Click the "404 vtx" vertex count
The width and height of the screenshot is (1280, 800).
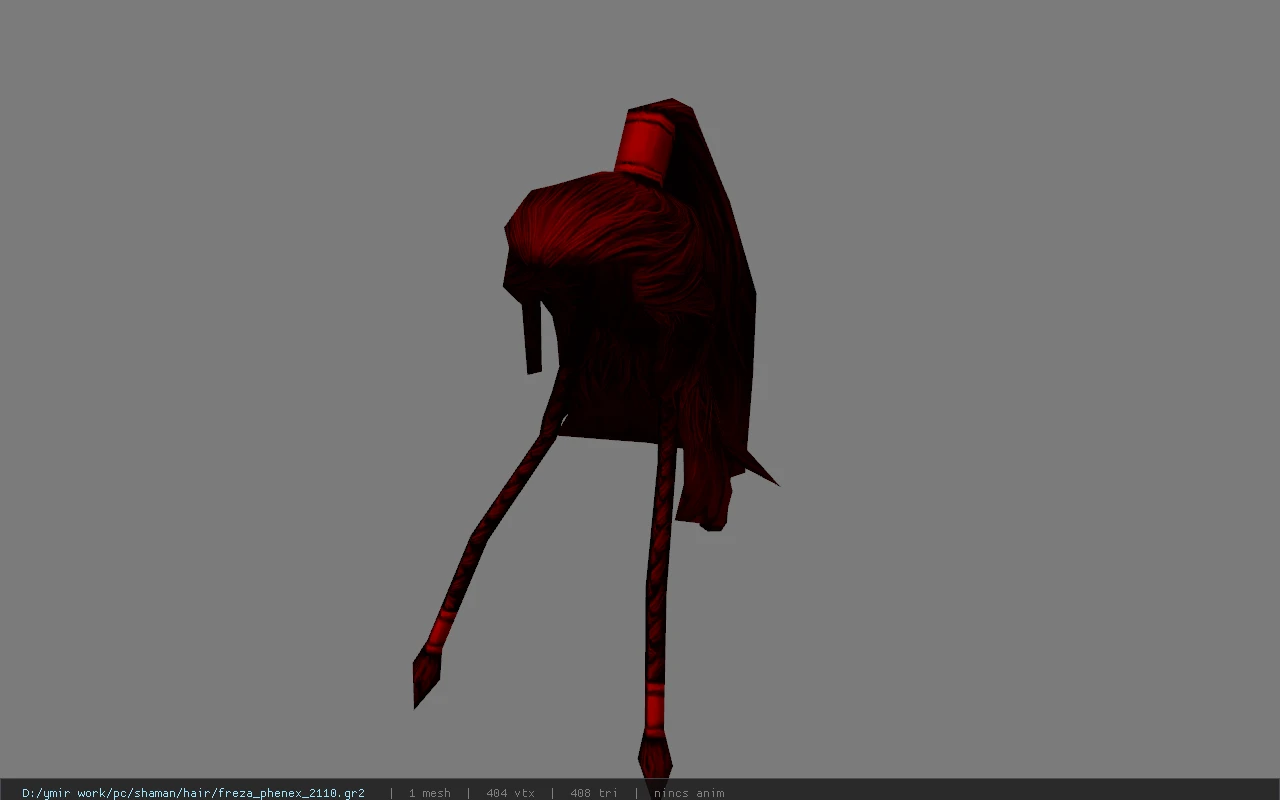coord(510,793)
